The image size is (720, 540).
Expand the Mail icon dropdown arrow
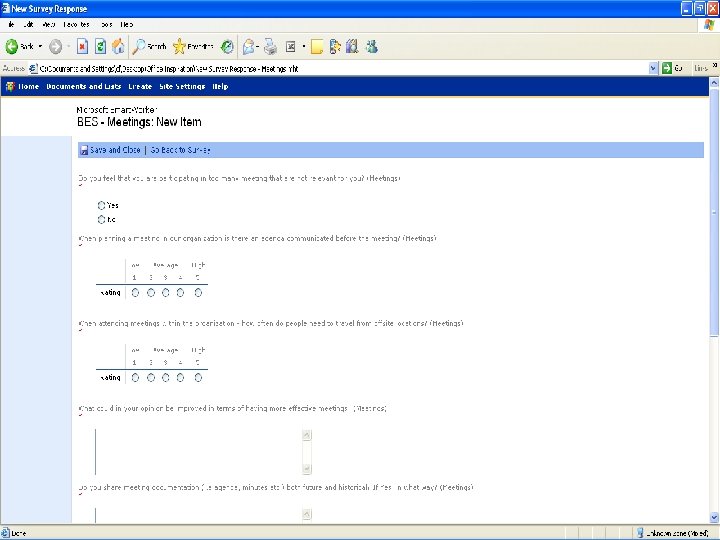(258, 46)
